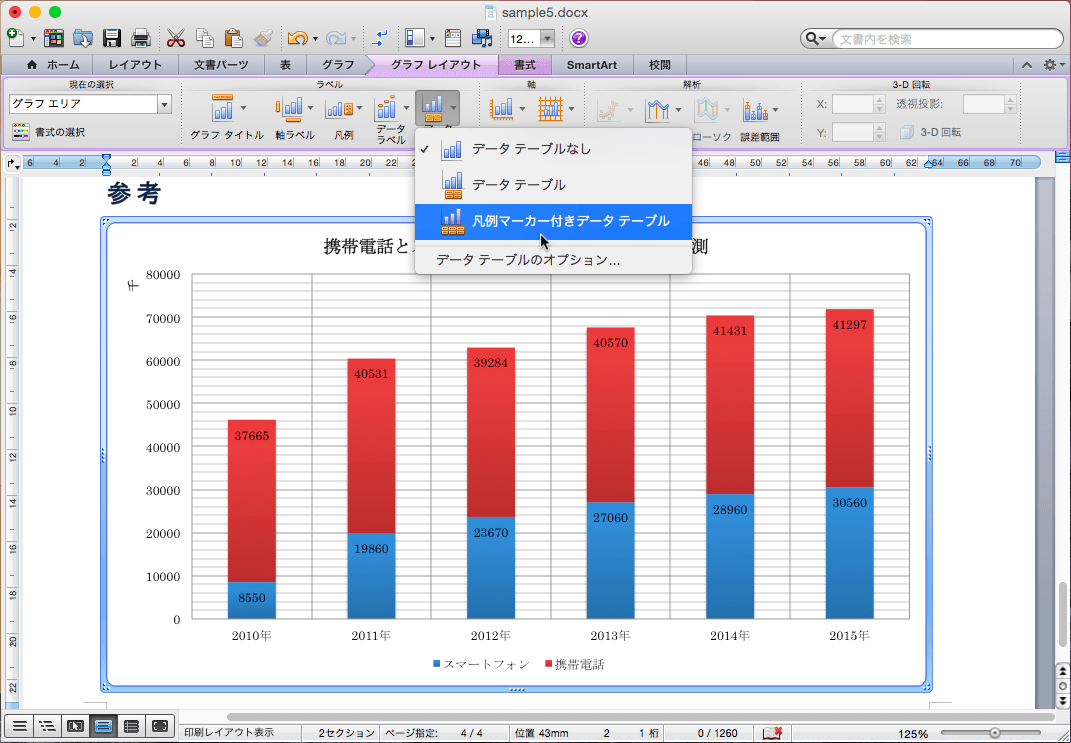1071x743 pixels.
Task: Open the search options magnifier dropdown
Action: (x=816, y=39)
